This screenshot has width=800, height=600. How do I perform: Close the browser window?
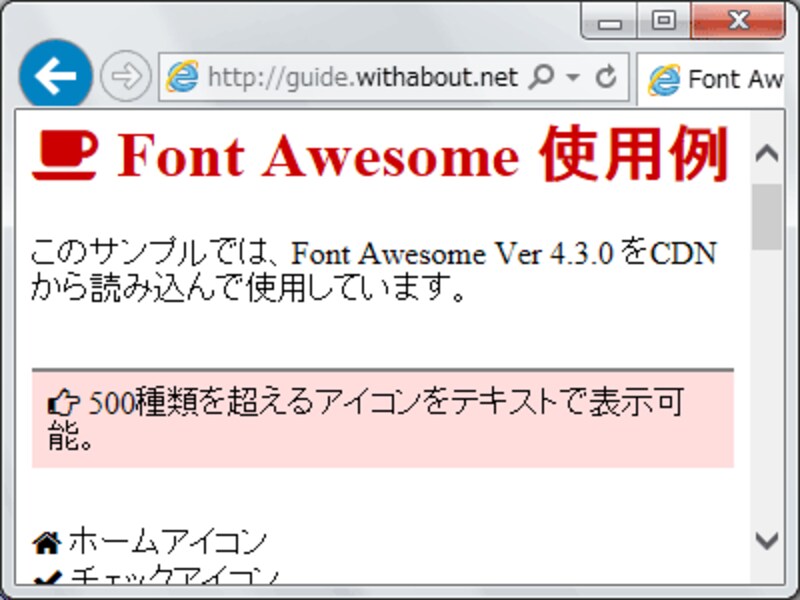(738, 21)
